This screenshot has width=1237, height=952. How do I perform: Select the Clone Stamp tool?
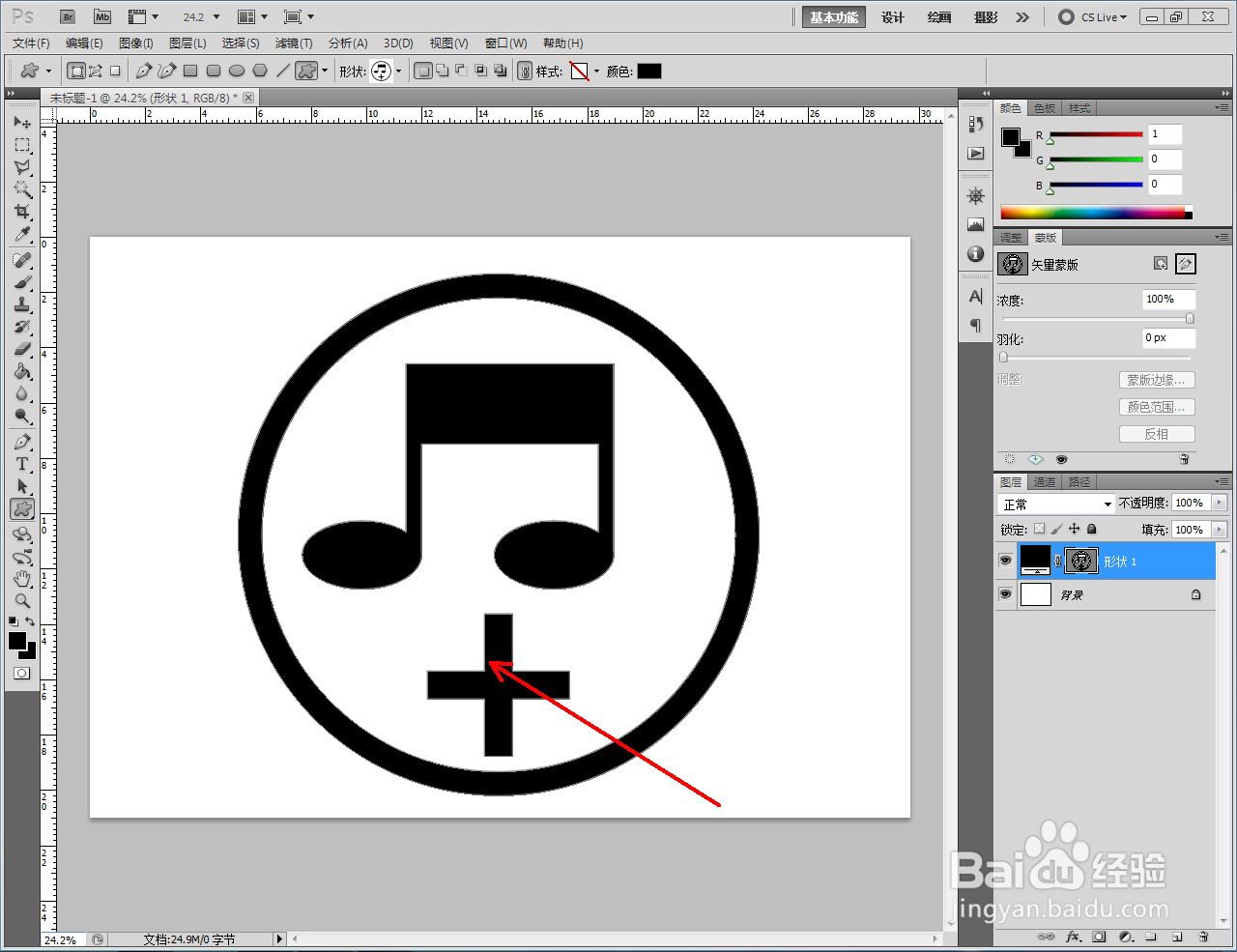pos(22,304)
